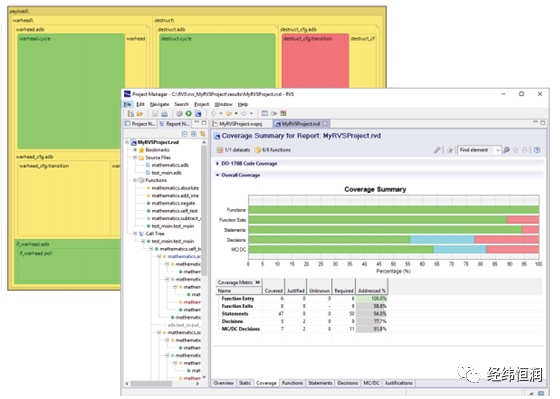Click the green run toolbar button

(189, 114)
